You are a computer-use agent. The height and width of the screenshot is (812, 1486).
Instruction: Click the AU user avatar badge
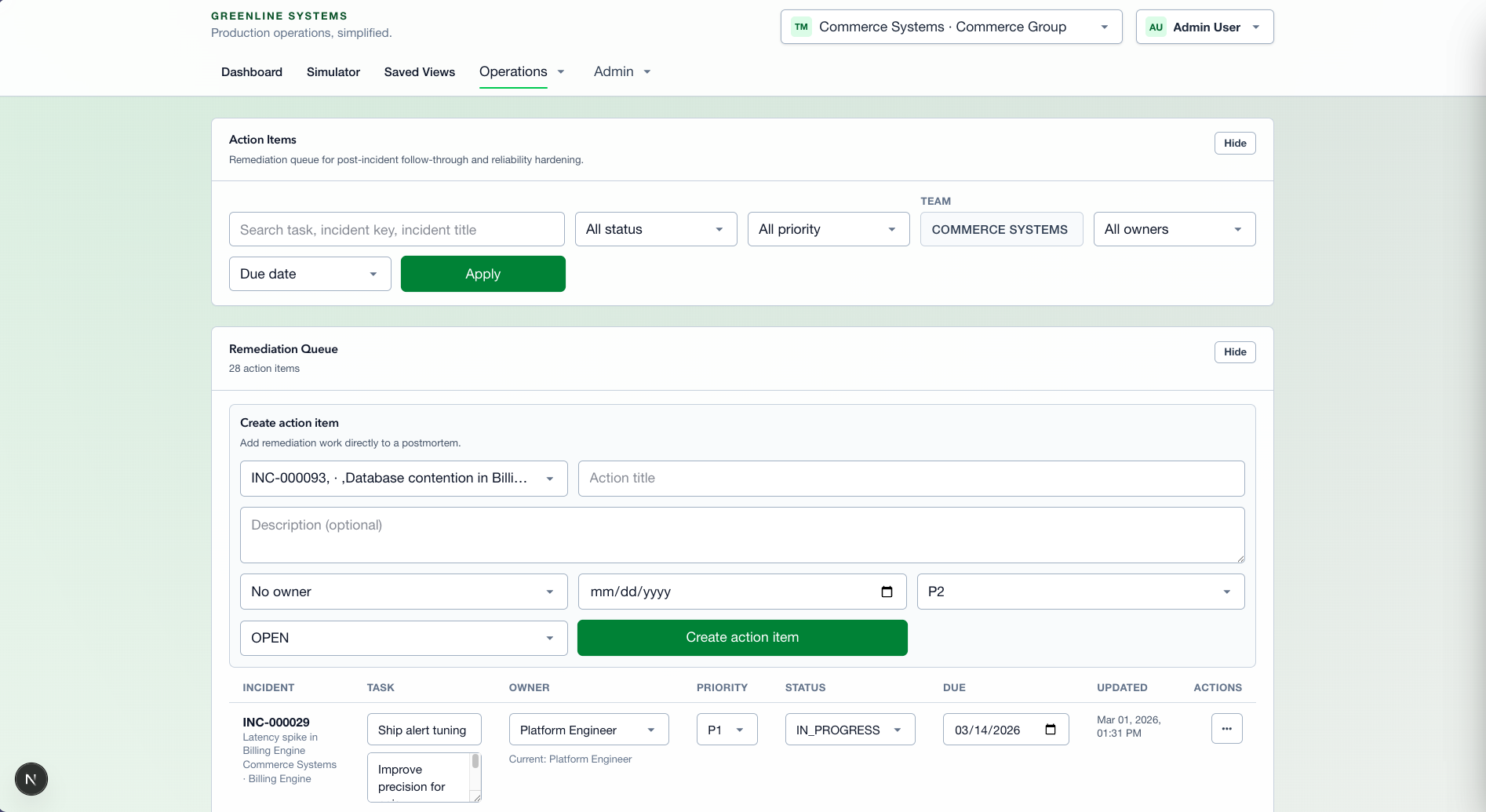point(1156,27)
